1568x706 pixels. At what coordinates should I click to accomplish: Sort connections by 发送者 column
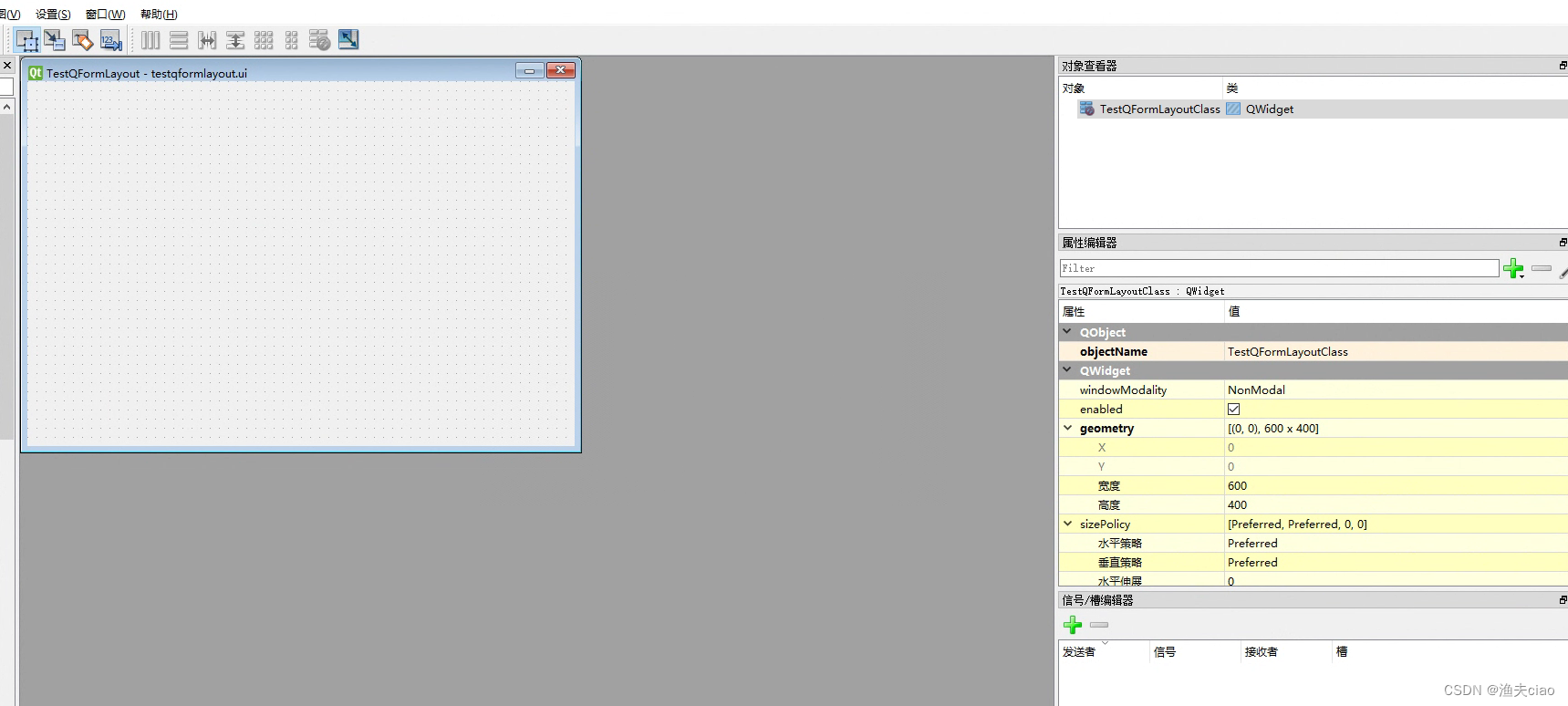[x=1104, y=651]
